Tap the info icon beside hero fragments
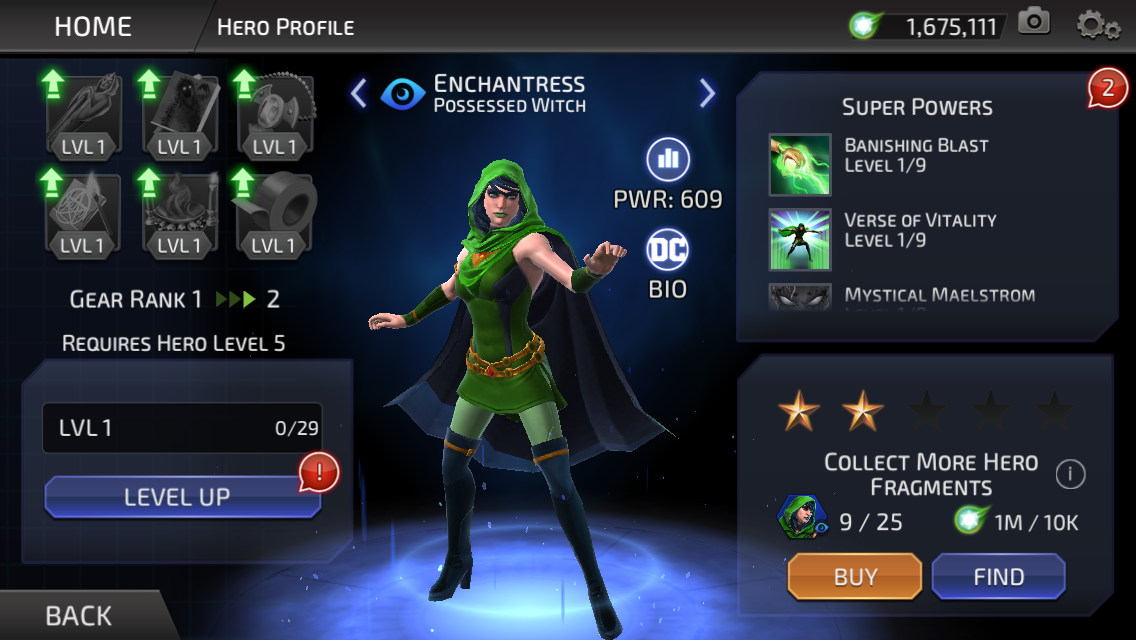This screenshot has height=640, width=1136. (x=1070, y=475)
